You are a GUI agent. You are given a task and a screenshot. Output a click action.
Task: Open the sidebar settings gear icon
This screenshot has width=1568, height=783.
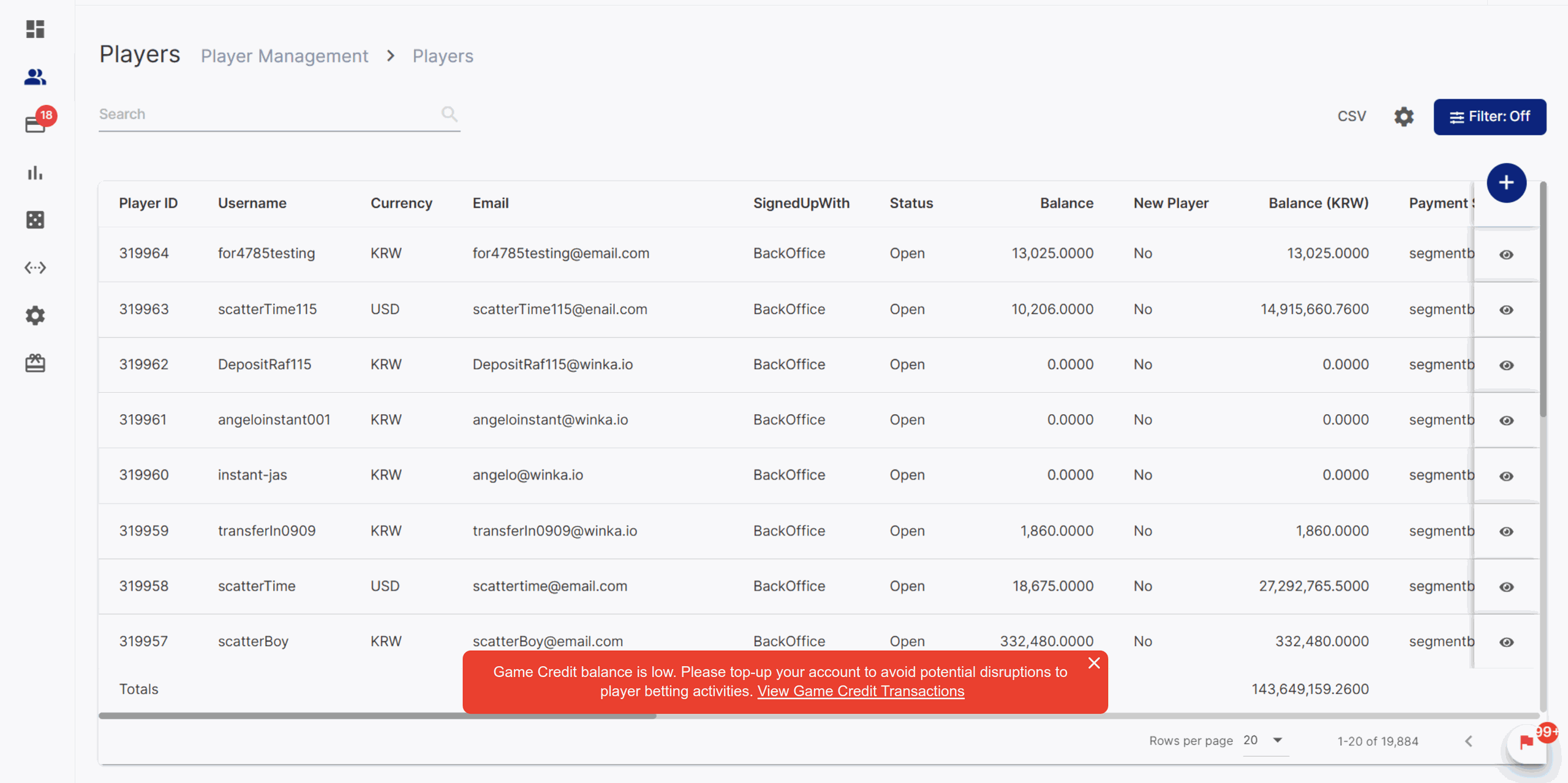coord(35,316)
